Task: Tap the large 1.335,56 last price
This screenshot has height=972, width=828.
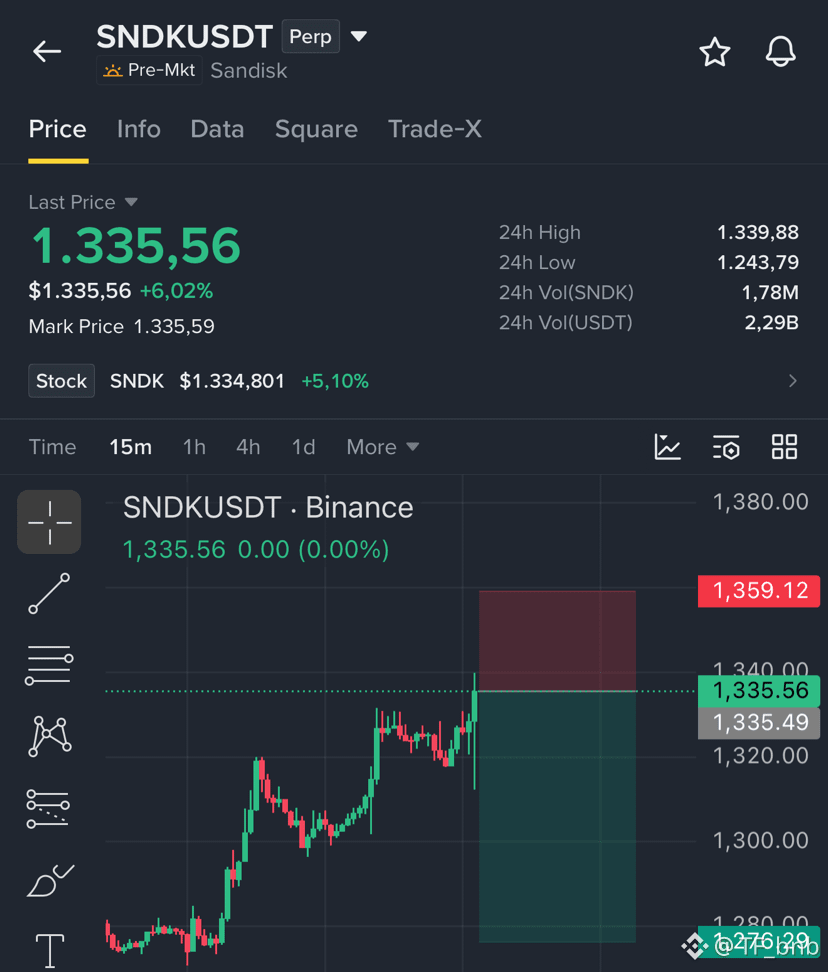Action: click(136, 246)
